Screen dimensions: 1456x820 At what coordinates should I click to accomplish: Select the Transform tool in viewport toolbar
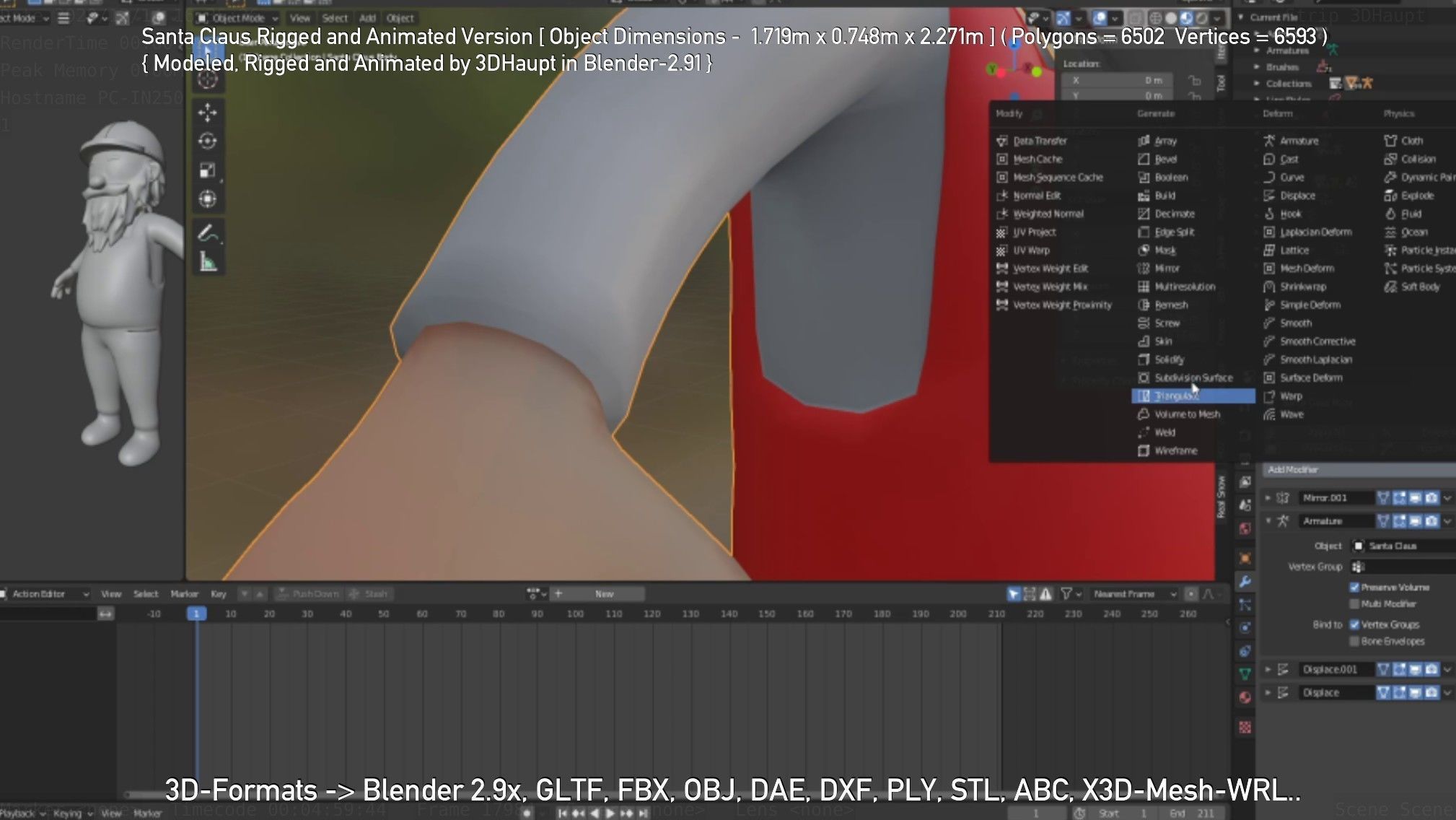(x=208, y=199)
